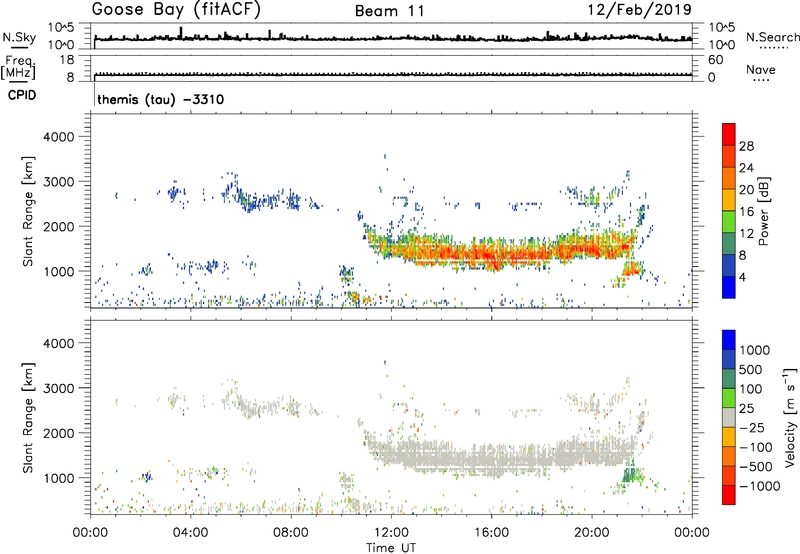
Task: Pick the blue top segment of Velocity colorbar
Action: click(x=729, y=340)
